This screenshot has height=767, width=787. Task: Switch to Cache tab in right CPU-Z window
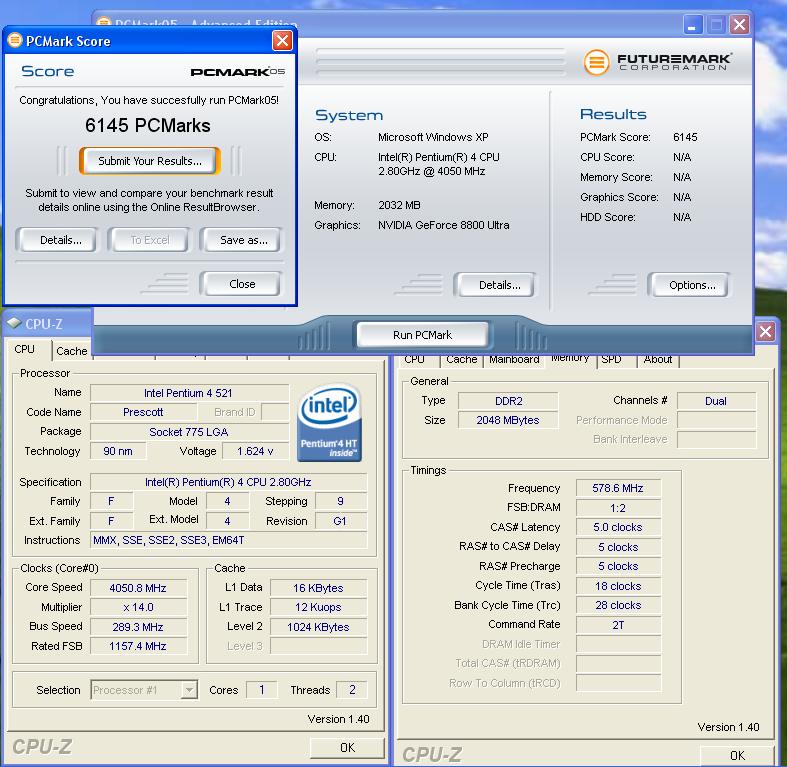[461, 360]
